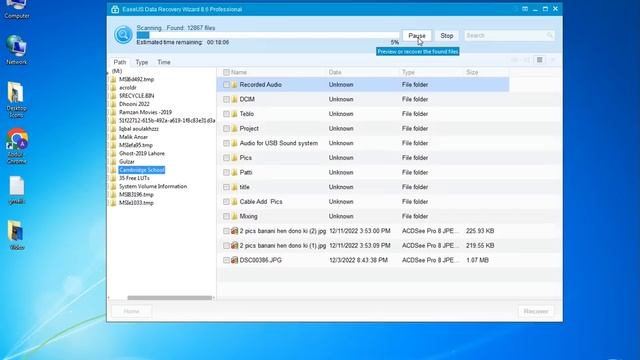Select Cambridge School in folder tree
Viewport: 640px width, 360px height.
(142, 170)
